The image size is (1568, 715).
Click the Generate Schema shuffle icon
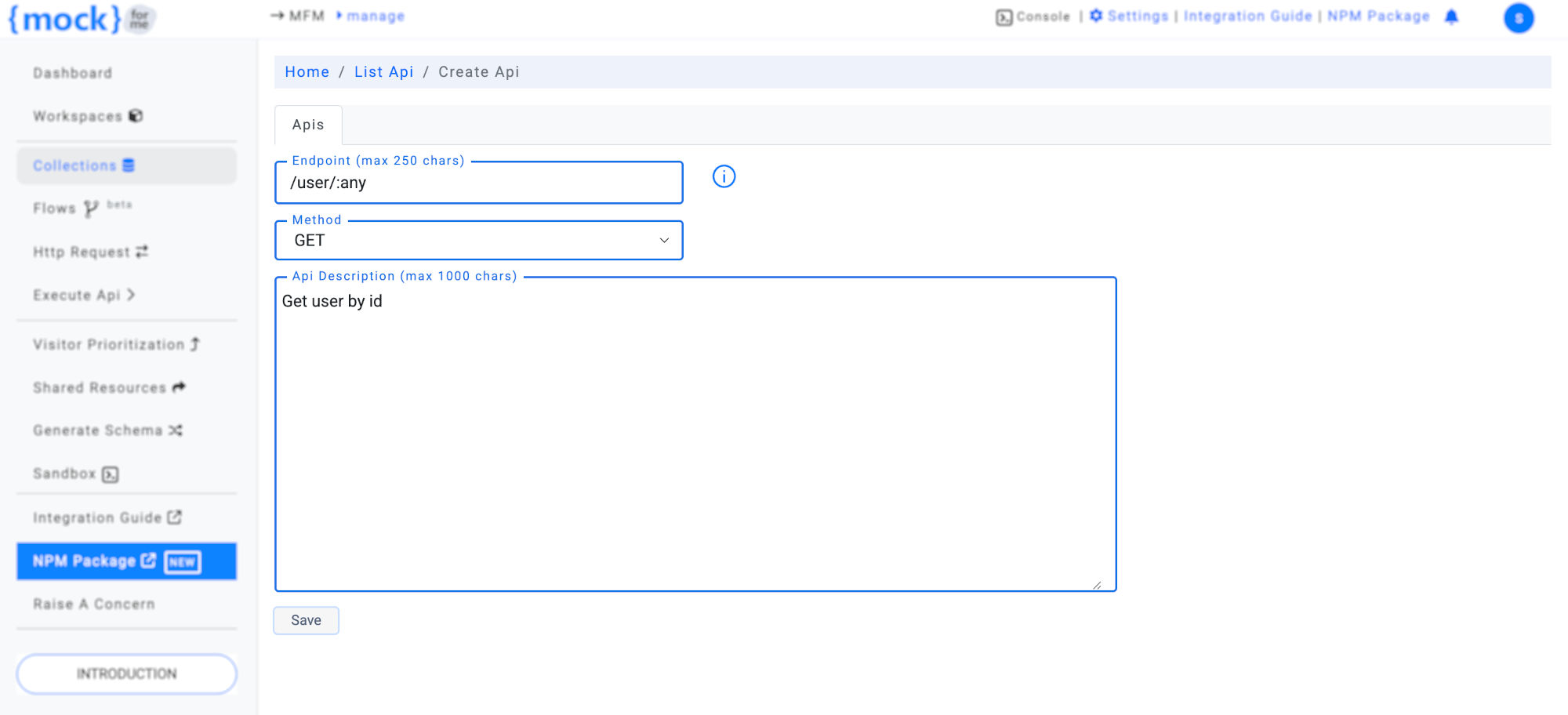pyautogui.click(x=175, y=430)
